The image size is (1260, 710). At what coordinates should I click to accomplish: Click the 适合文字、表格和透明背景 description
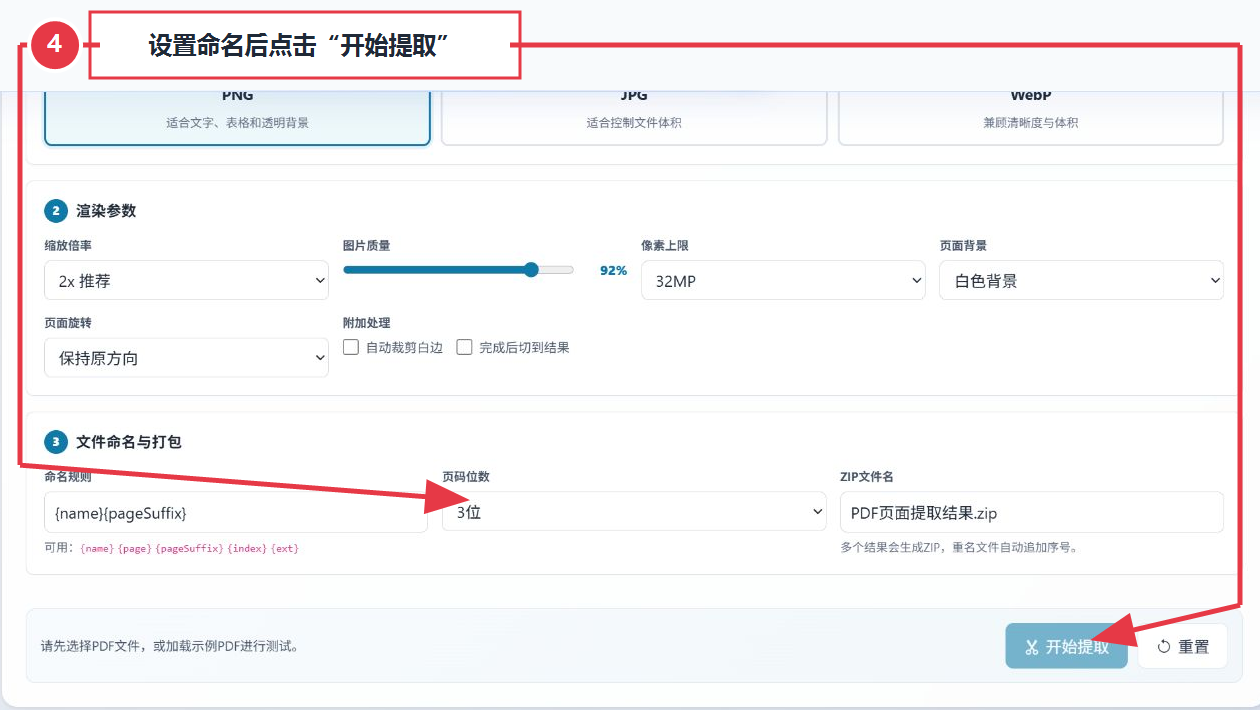(x=238, y=123)
